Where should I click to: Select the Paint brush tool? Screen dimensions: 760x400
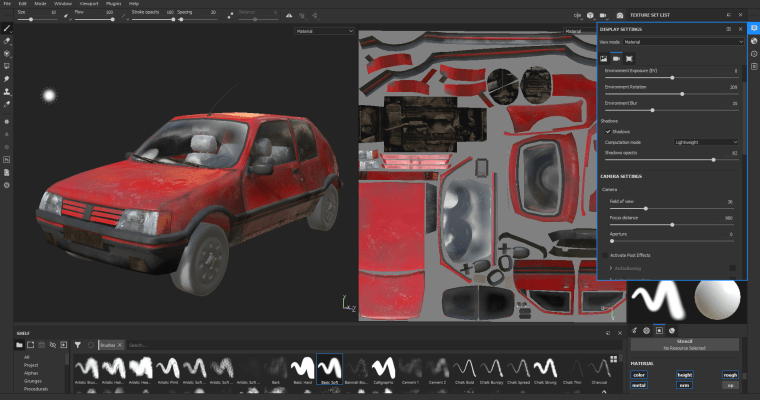(x=7, y=29)
